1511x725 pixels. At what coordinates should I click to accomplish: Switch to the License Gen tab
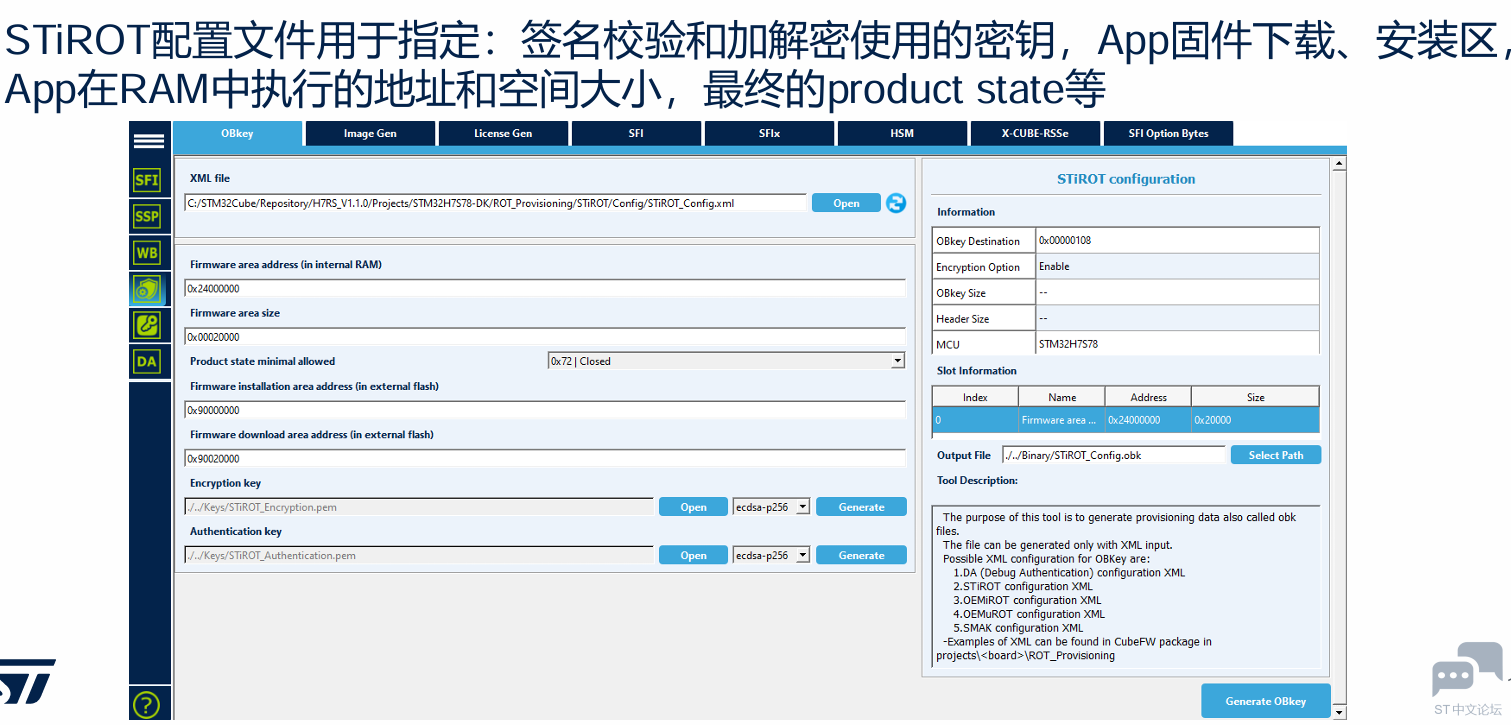(x=503, y=134)
